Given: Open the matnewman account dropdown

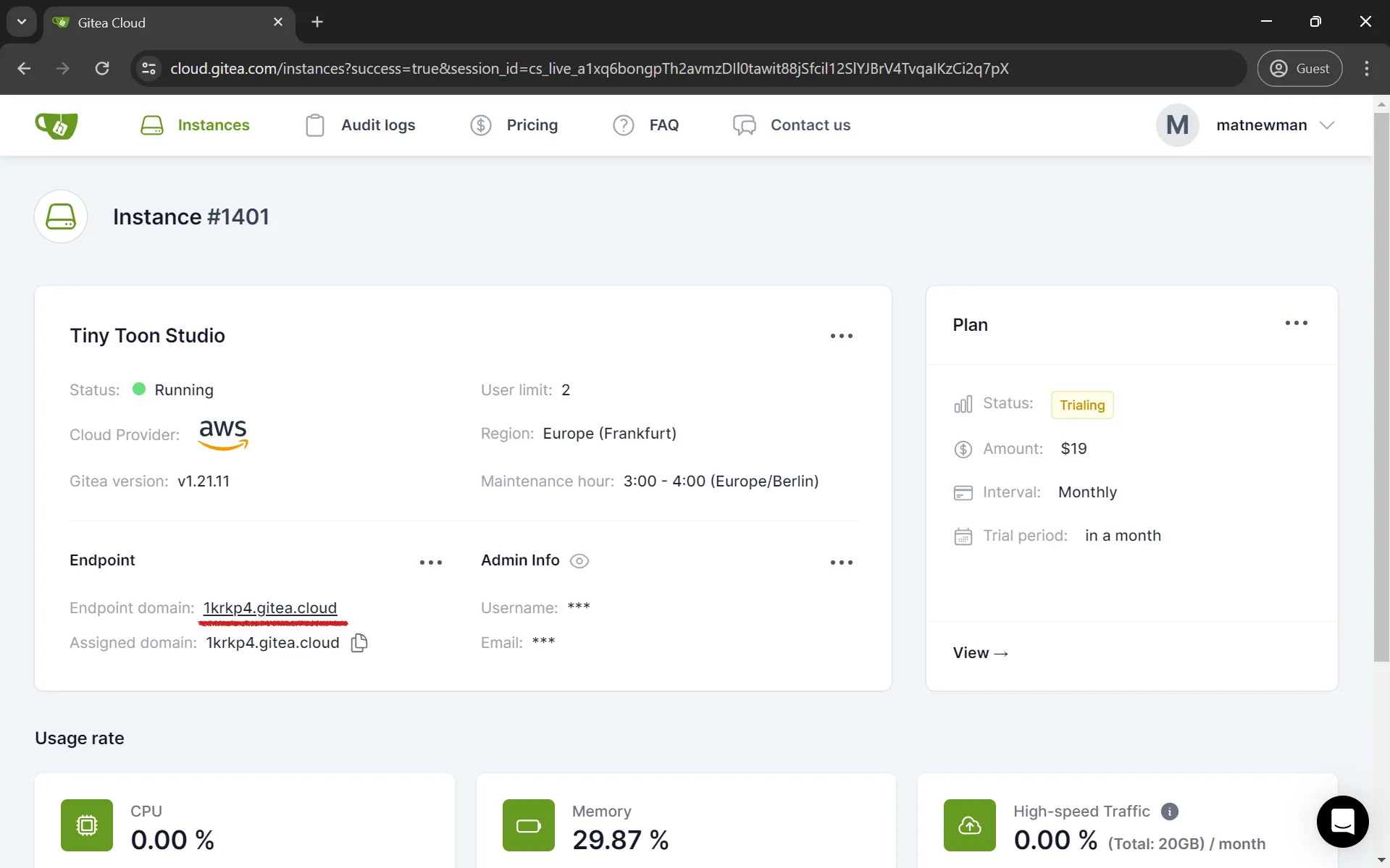Looking at the screenshot, I should [1275, 125].
